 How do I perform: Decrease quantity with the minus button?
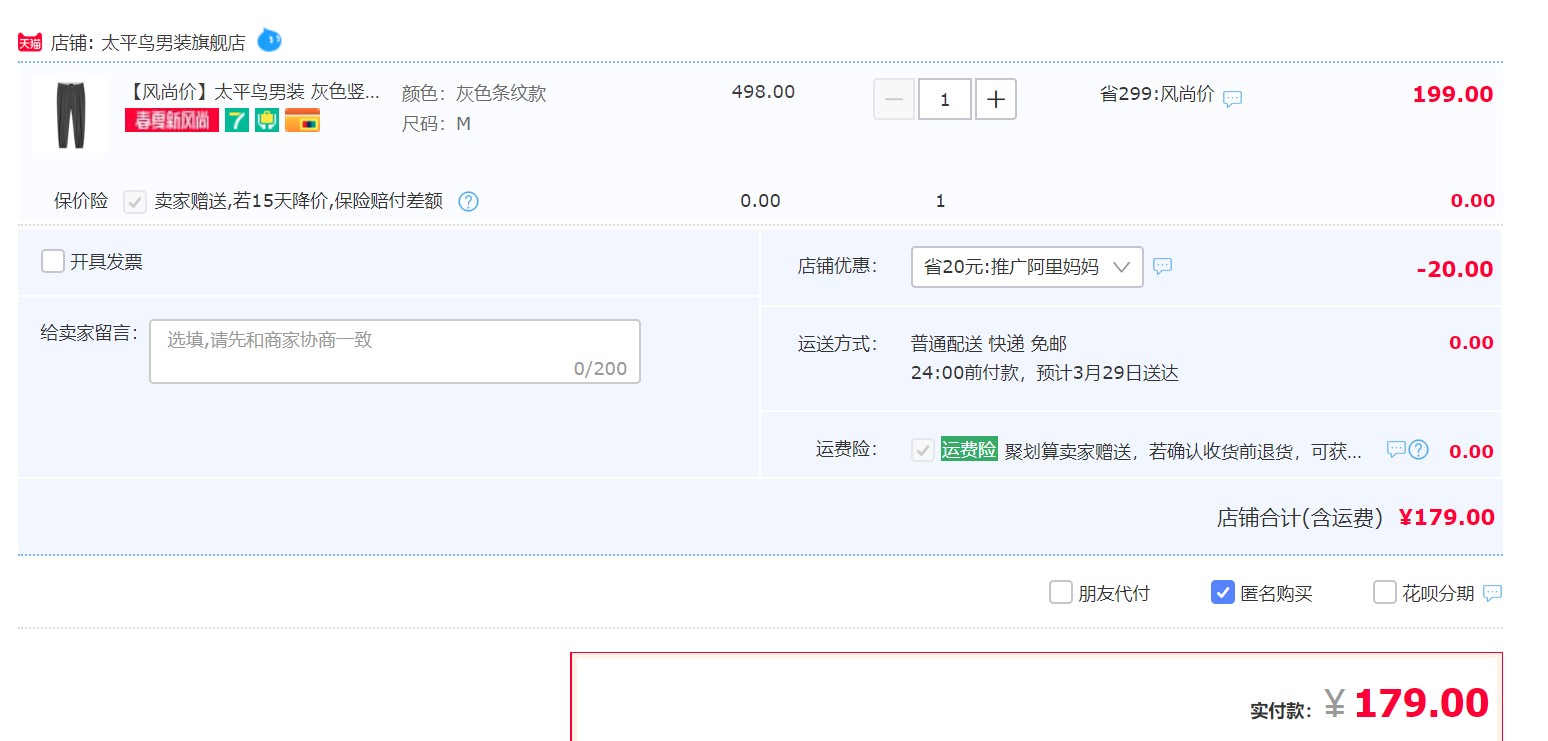[x=894, y=100]
